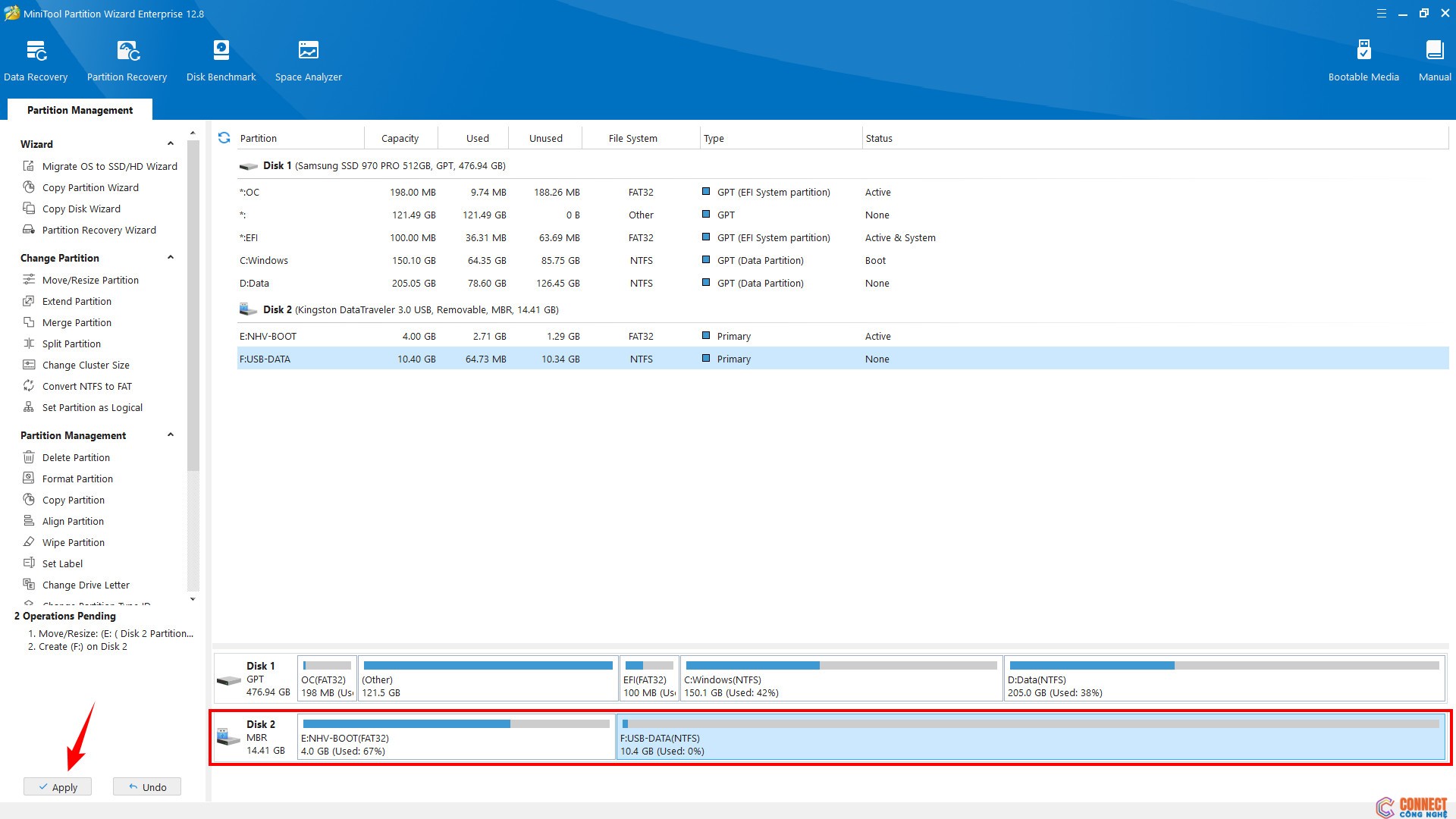Choose Extend Partition

[x=68, y=301]
